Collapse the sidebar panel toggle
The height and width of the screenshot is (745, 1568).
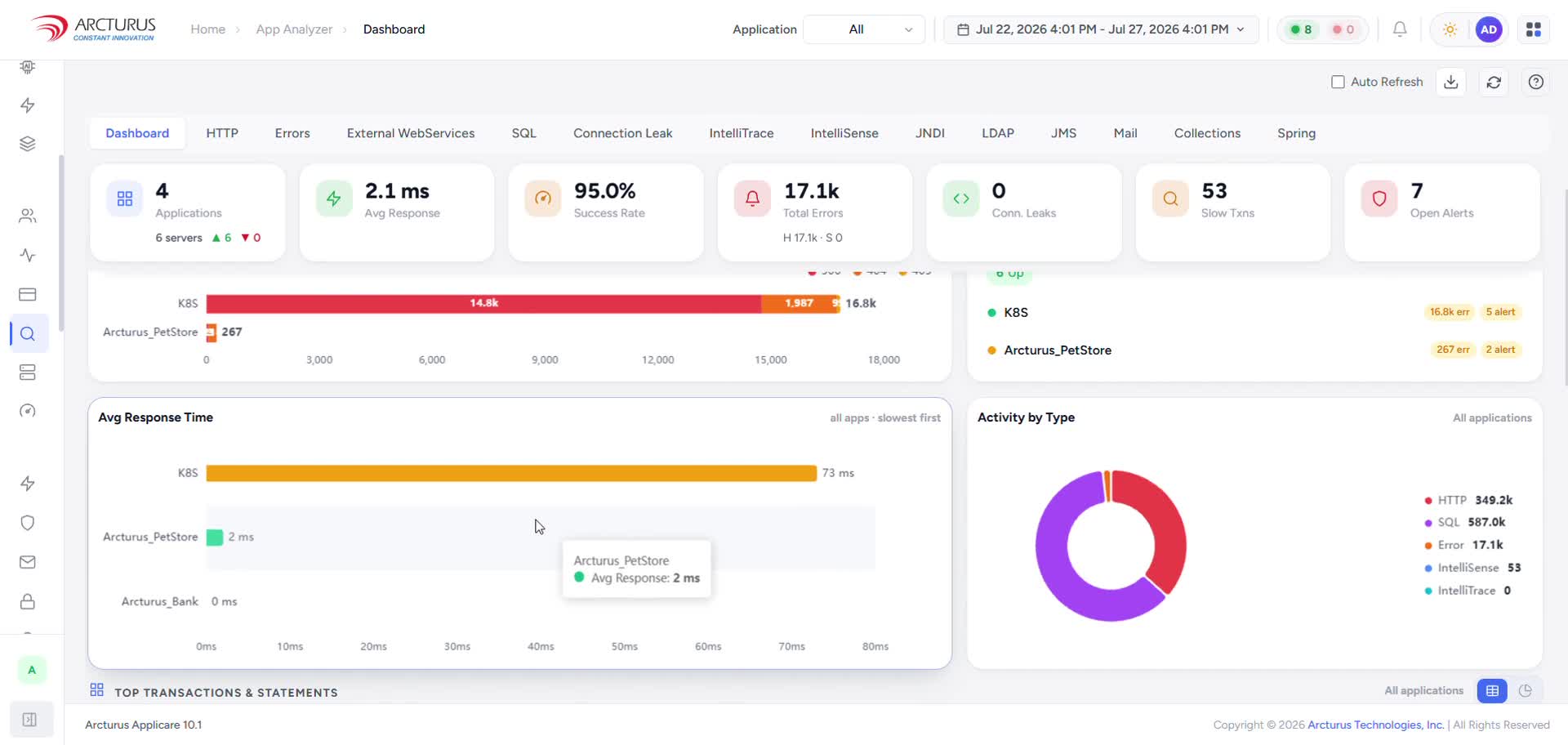click(x=30, y=720)
